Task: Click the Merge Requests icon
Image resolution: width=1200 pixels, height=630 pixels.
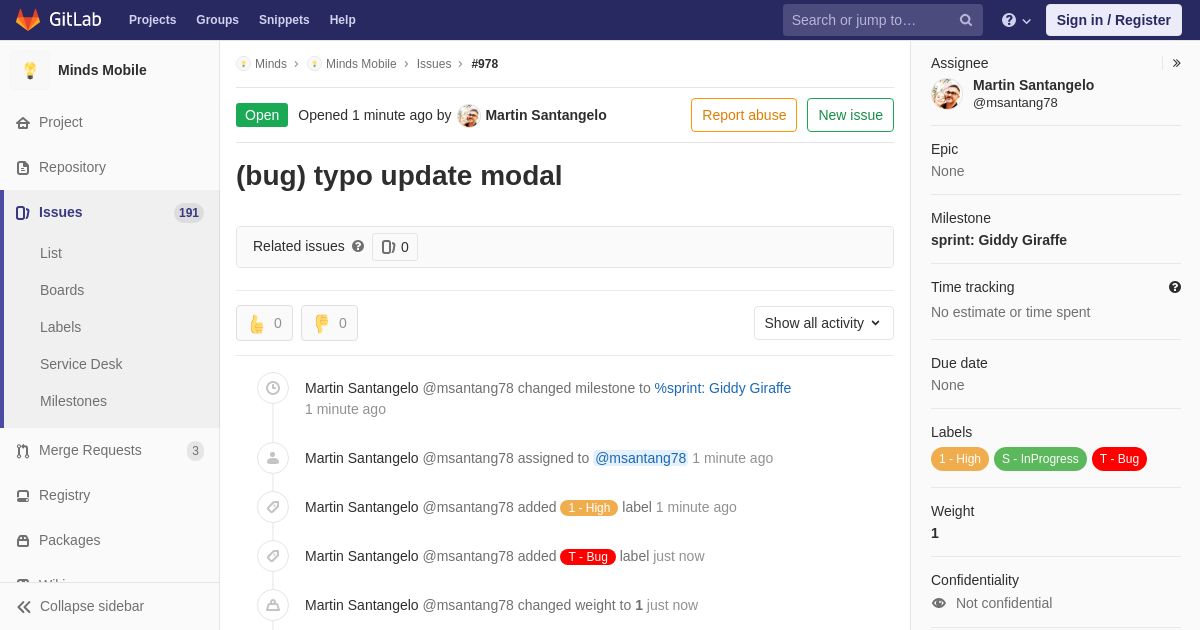Action: (x=23, y=451)
